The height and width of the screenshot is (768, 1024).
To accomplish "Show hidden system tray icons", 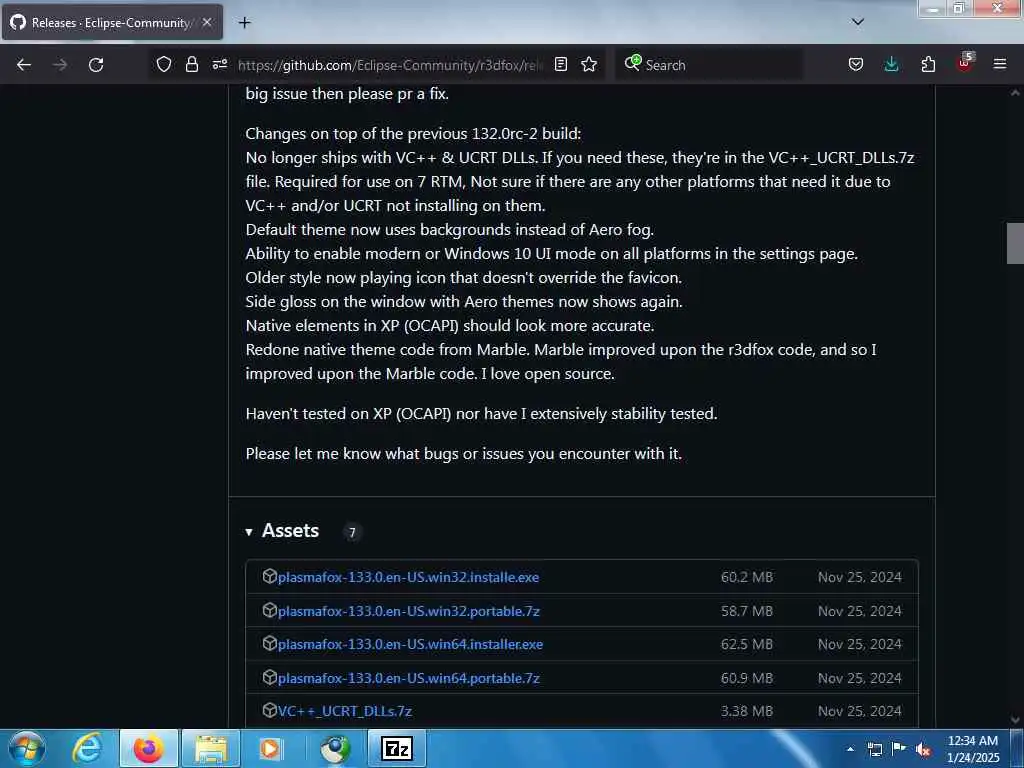I will (x=850, y=749).
